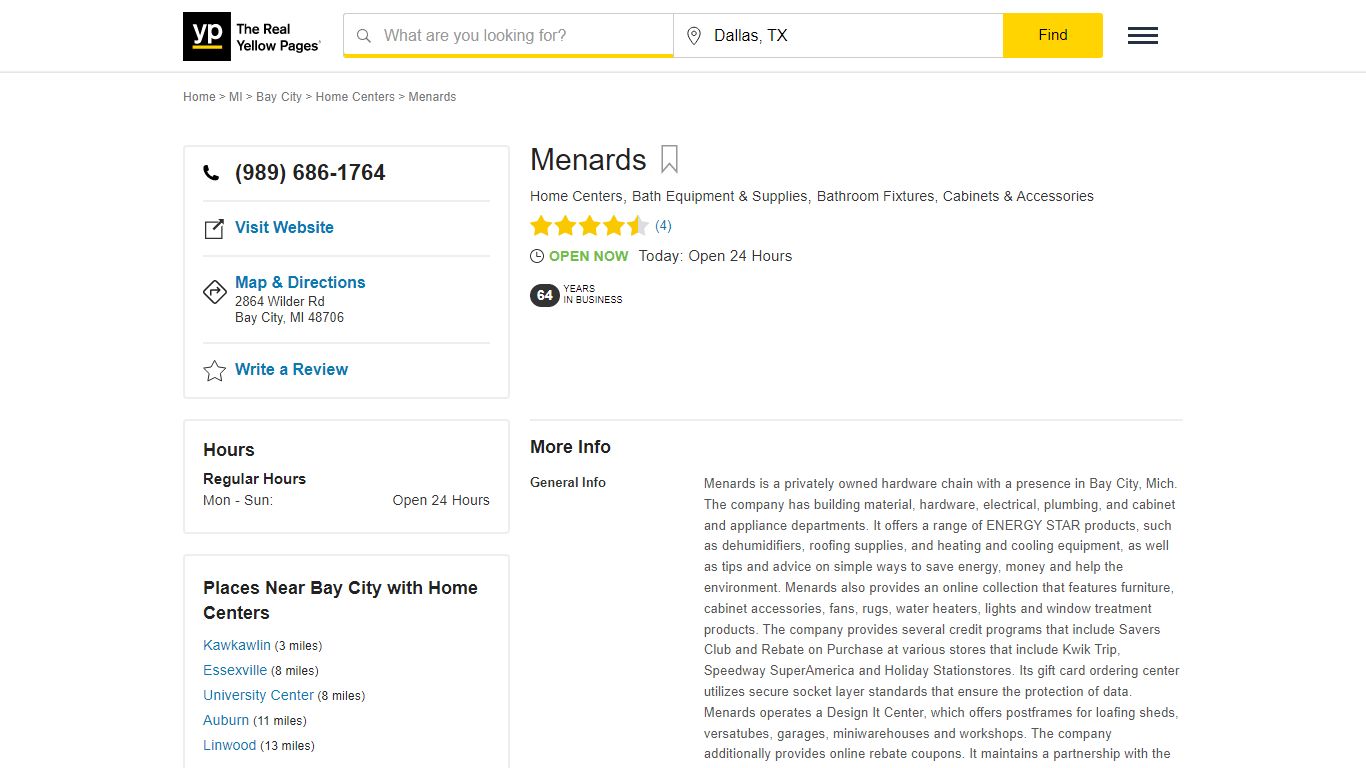Click the 2864 Wilder Rd address
Image resolution: width=1366 pixels, height=768 pixels.
[x=280, y=301]
